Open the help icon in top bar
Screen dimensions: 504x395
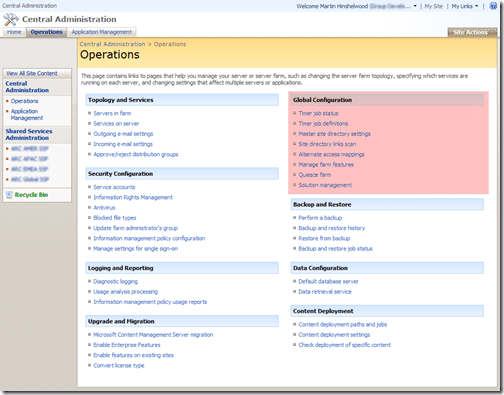493,6
